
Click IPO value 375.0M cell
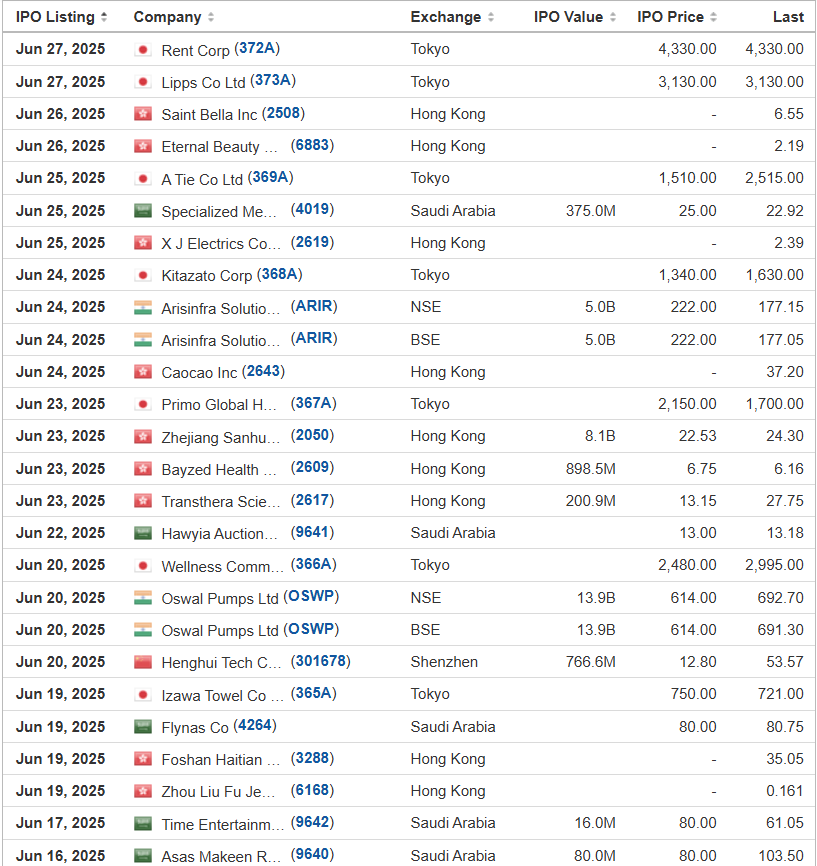(590, 211)
